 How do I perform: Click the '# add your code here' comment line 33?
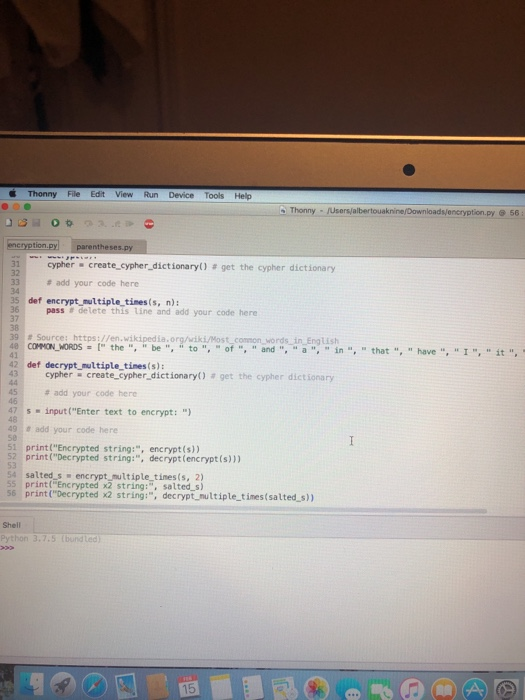coord(92,283)
